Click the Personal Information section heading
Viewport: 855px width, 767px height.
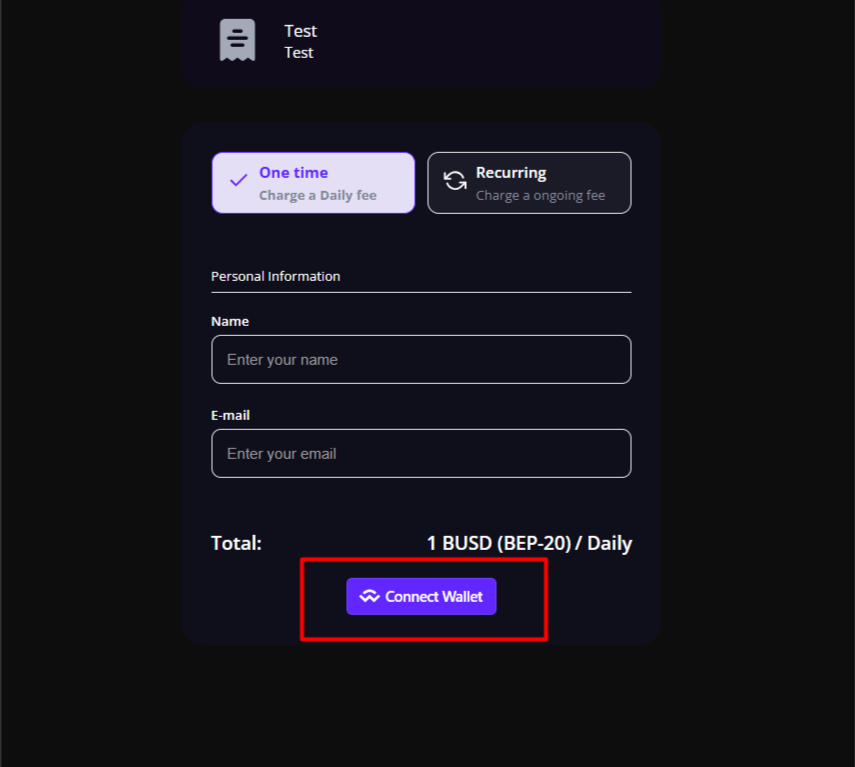(x=276, y=276)
